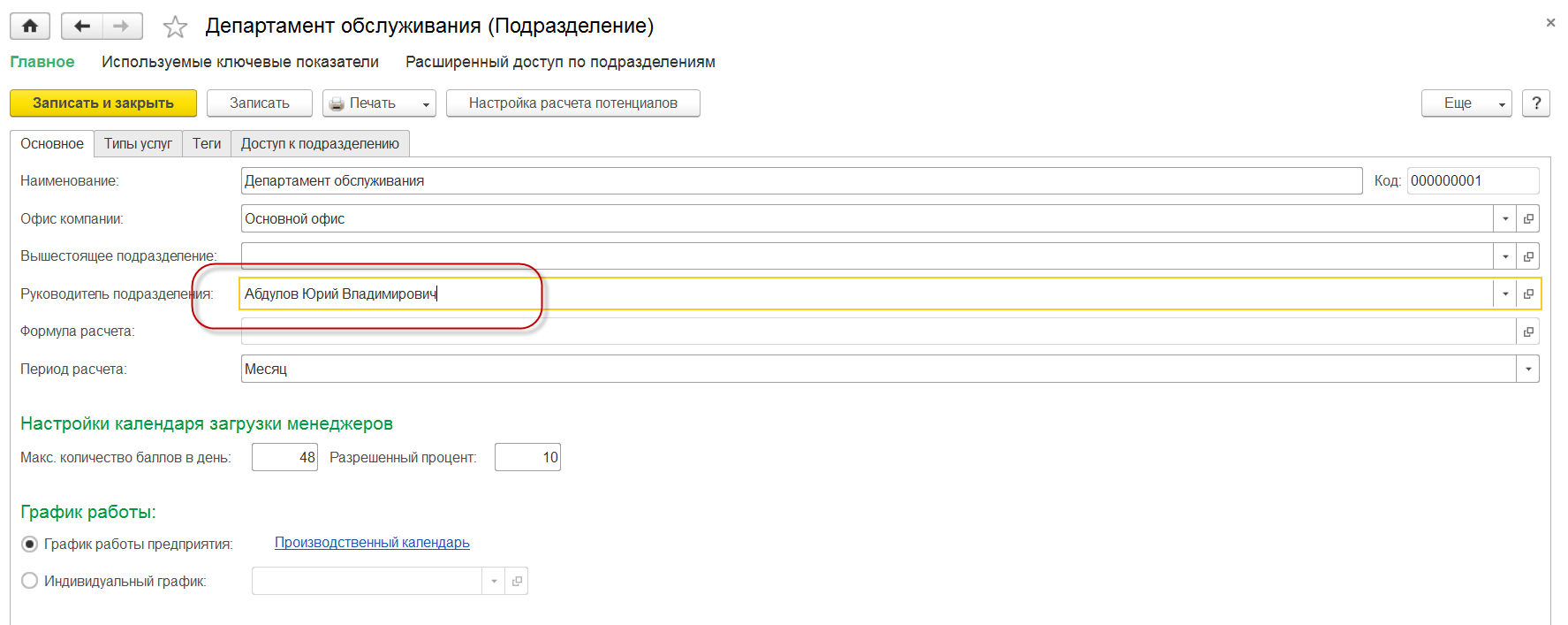Screen dimensions: 1568x625
Task: Click the Настройки календаря загрузки менеджеров heading
Action: point(207,423)
